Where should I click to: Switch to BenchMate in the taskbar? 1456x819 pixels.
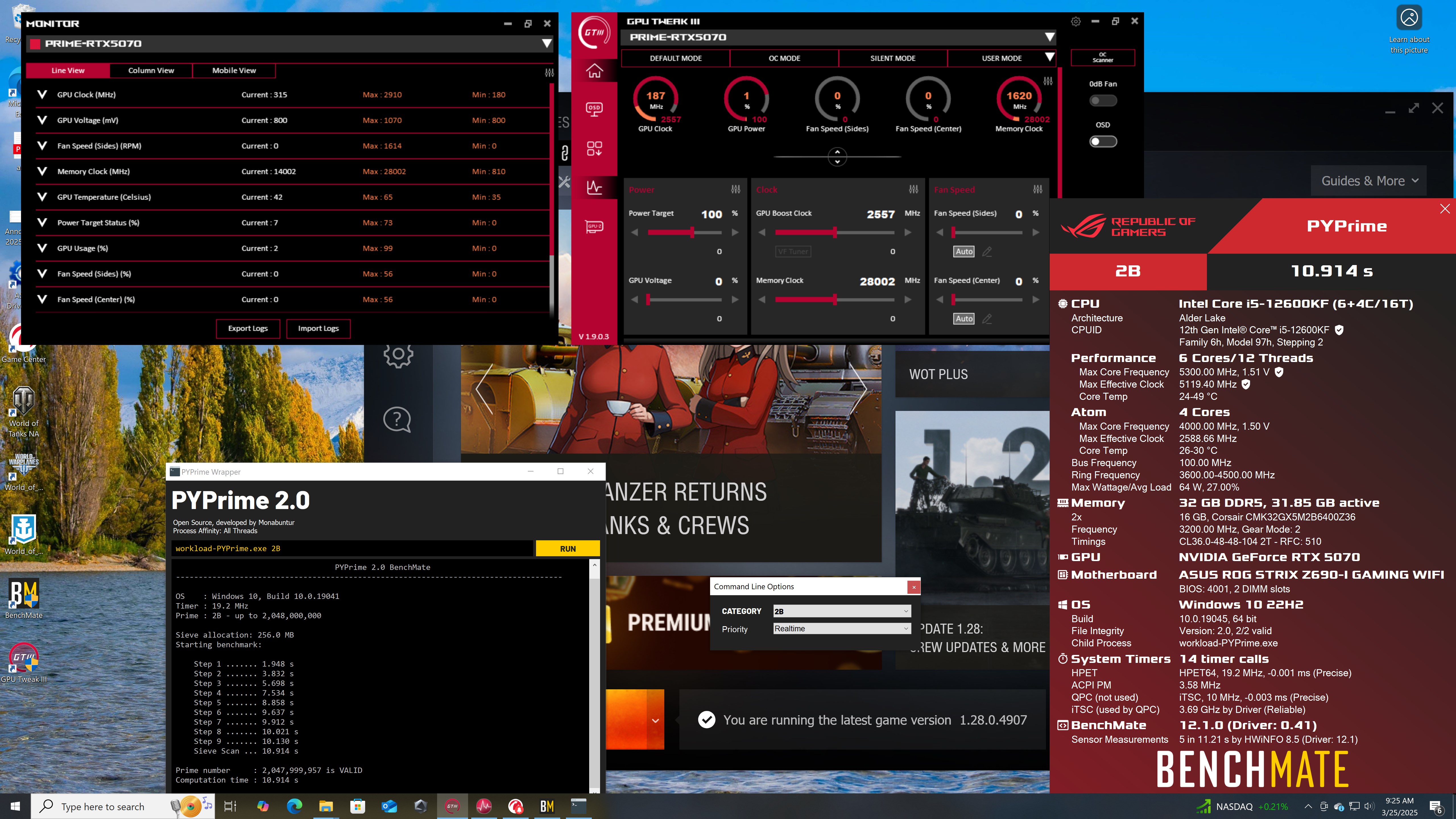click(x=547, y=806)
